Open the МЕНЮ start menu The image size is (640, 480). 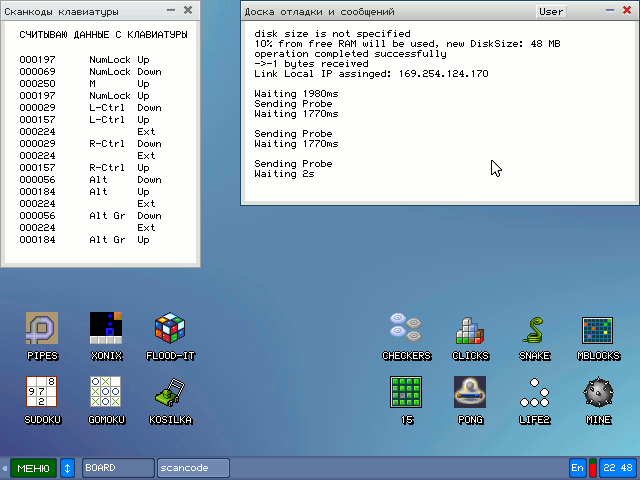33,468
